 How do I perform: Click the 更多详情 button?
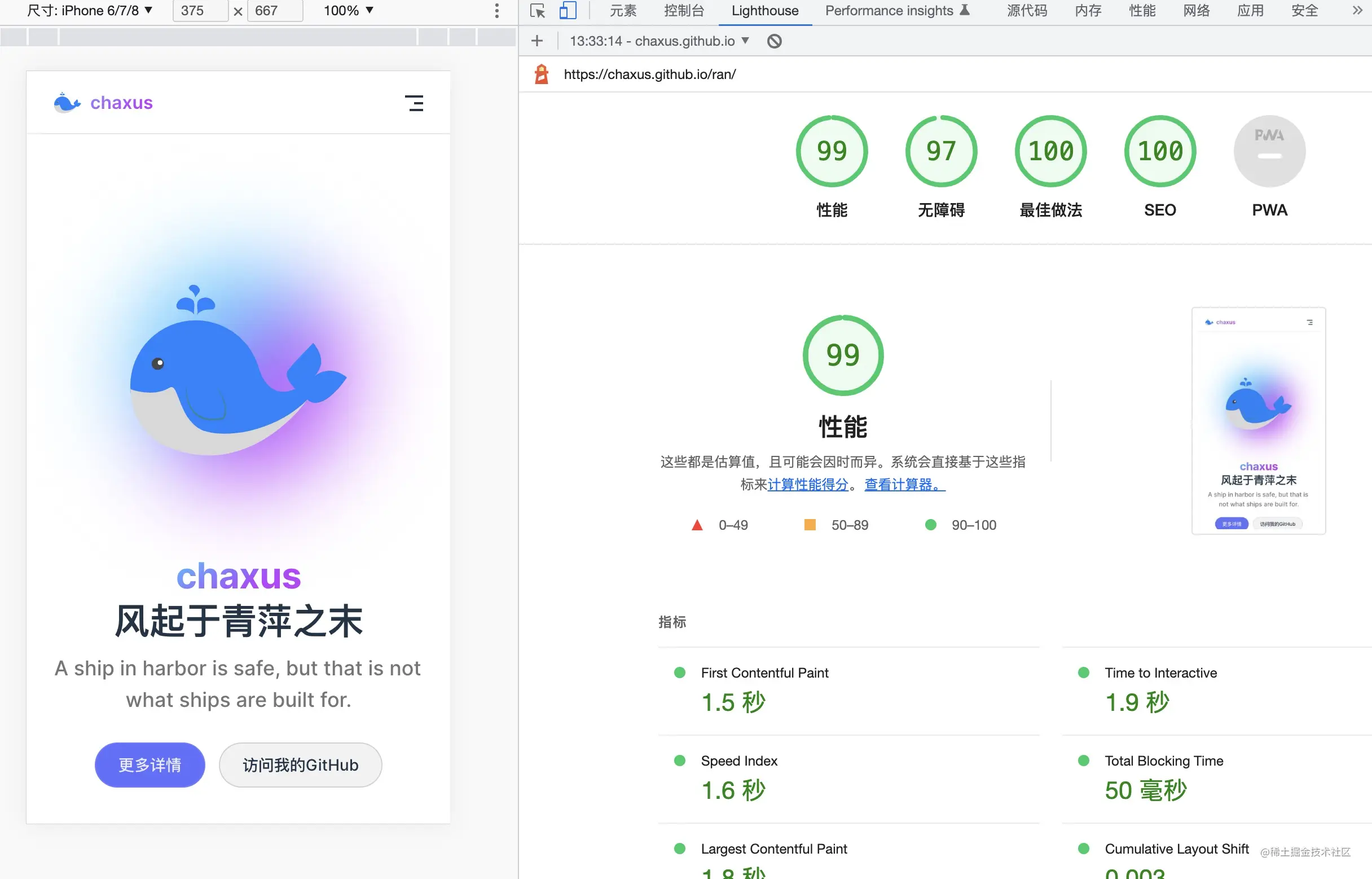(149, 765)
